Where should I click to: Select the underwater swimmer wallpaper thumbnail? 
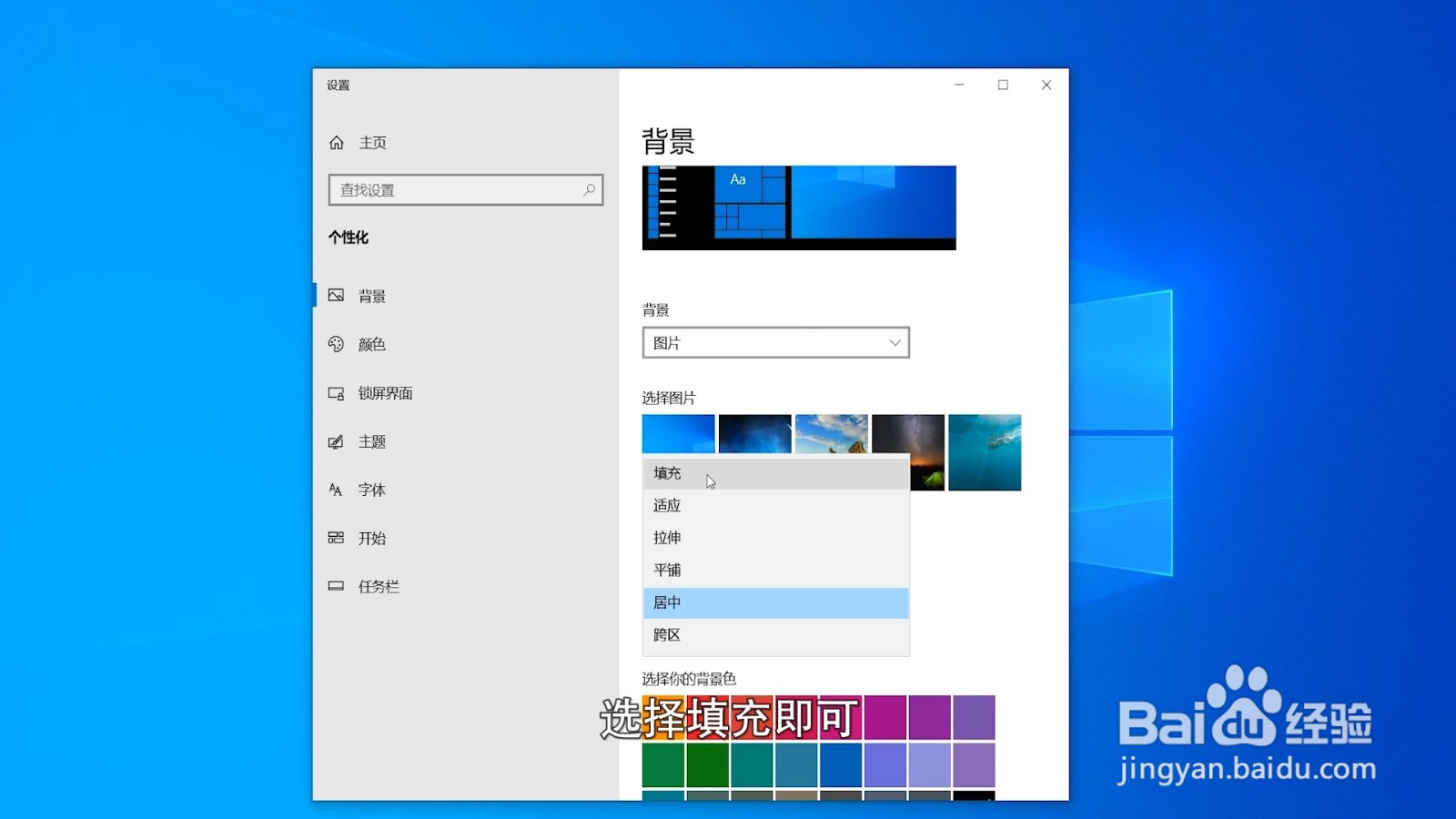click(985, 452)
